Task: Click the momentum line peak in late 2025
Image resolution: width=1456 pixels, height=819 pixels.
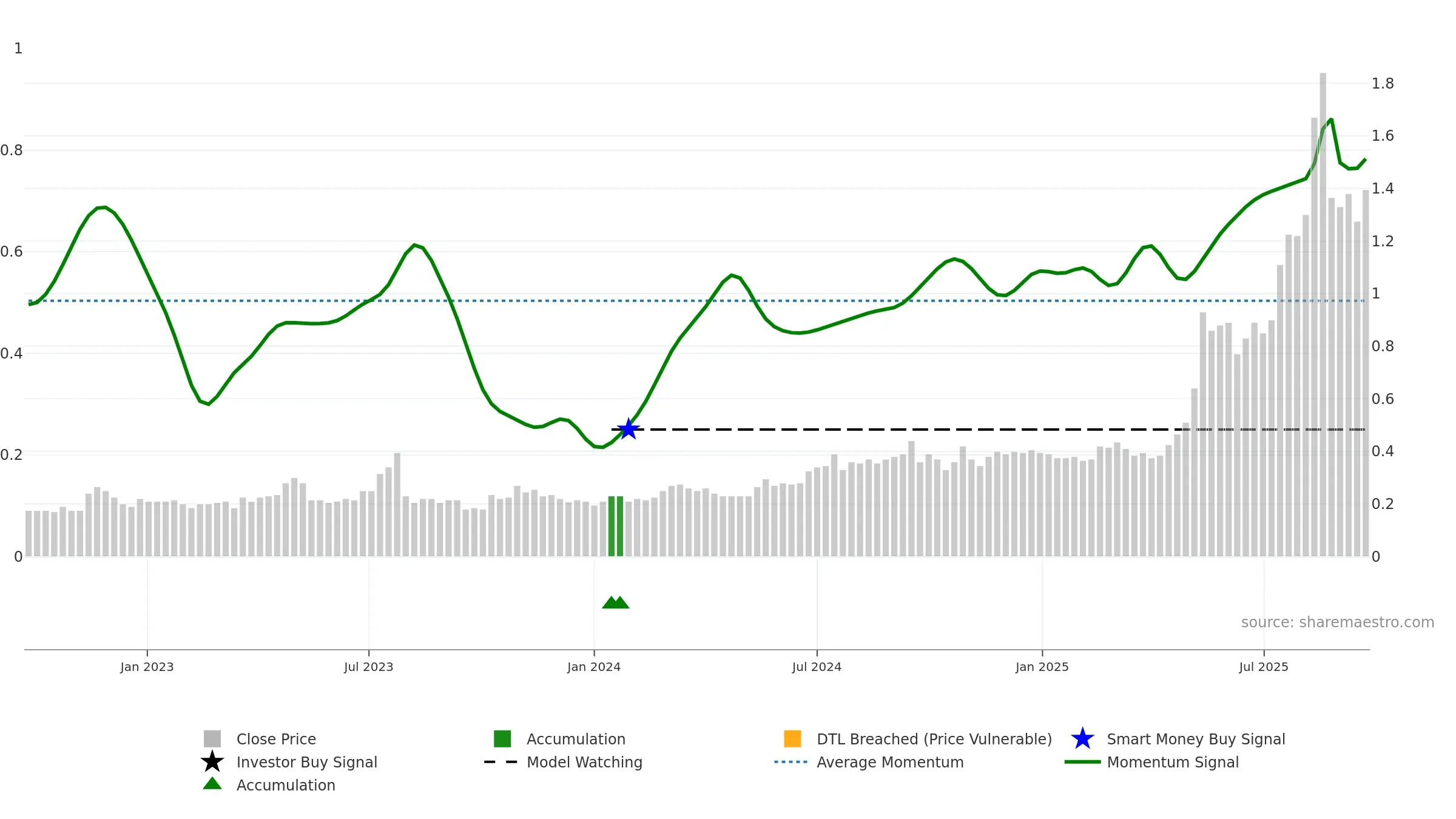Action: [1331, 120]
